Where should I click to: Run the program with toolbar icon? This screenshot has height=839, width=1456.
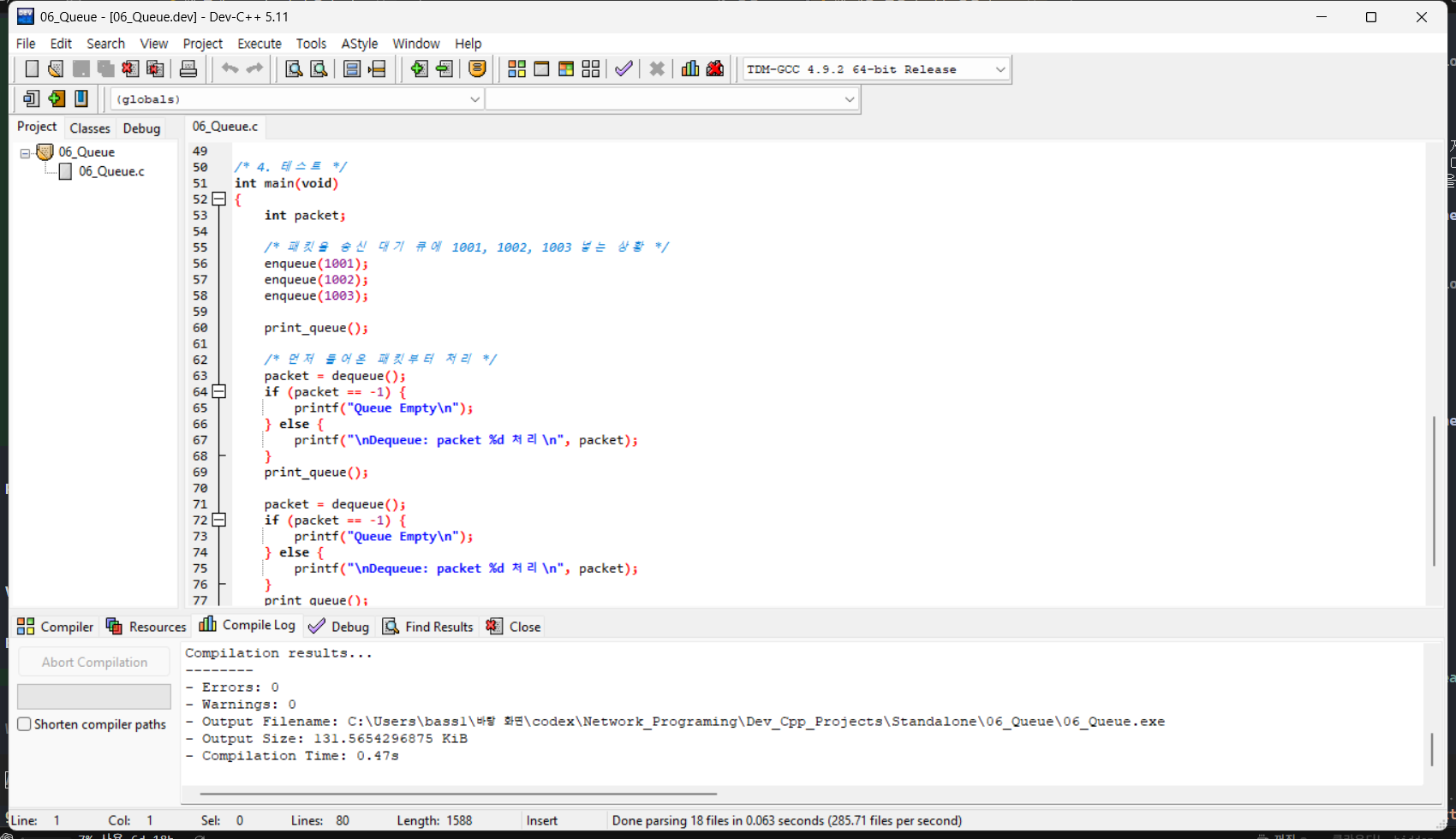[x=541, y=69]
